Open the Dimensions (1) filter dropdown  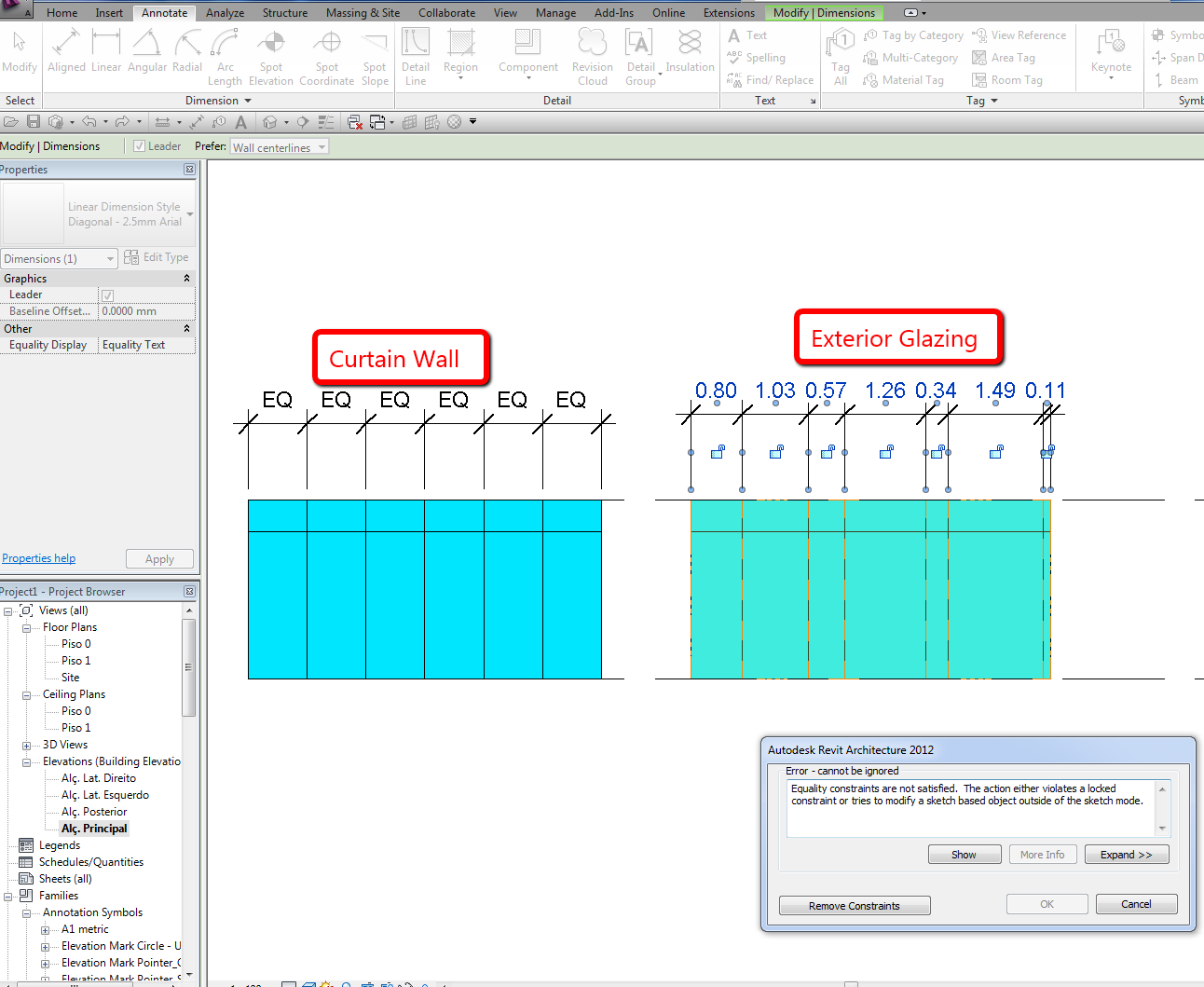coord(59,259)
